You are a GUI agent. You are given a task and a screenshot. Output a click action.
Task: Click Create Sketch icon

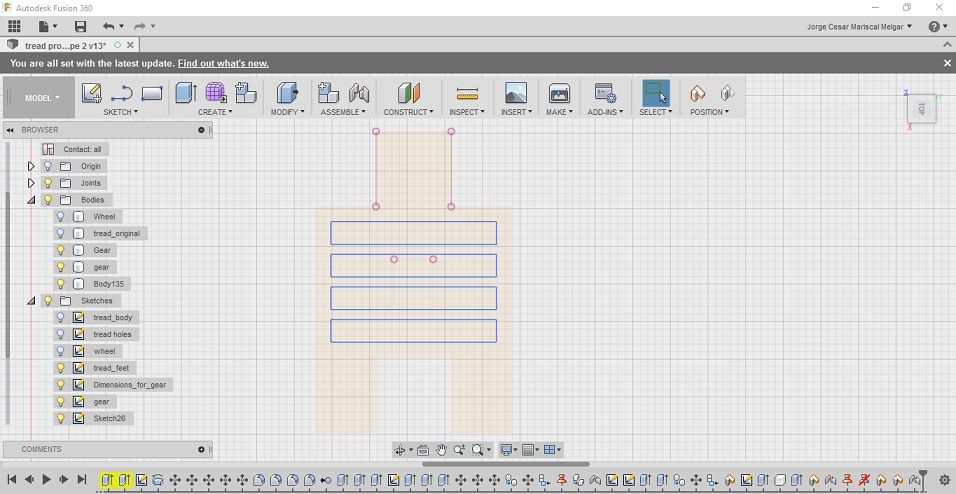click(x=91, y=93)
